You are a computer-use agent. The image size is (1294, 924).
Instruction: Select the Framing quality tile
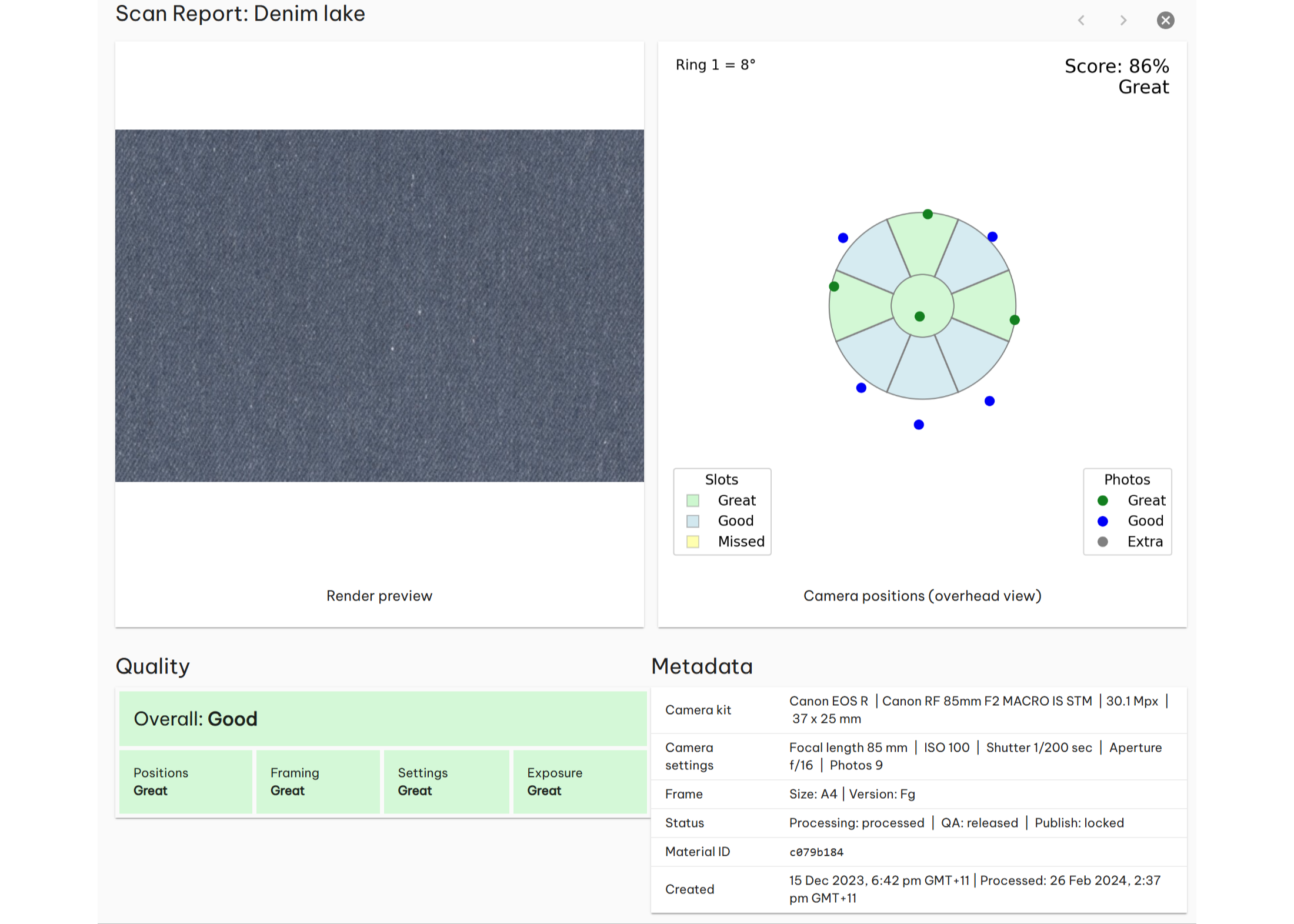point(318,782)
